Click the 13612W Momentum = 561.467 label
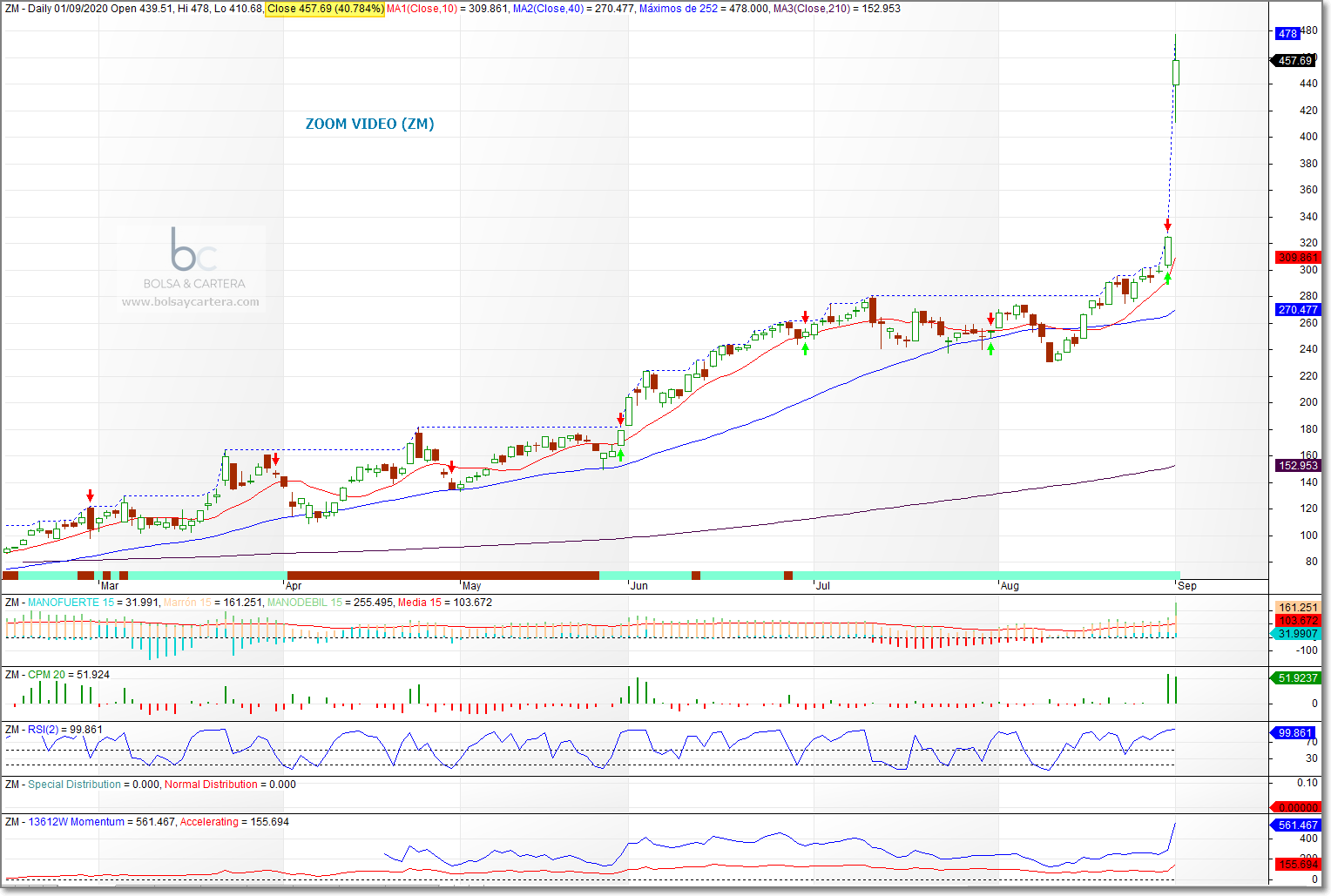Screen dimensions: 1331x896 click(x=101, y=822)
